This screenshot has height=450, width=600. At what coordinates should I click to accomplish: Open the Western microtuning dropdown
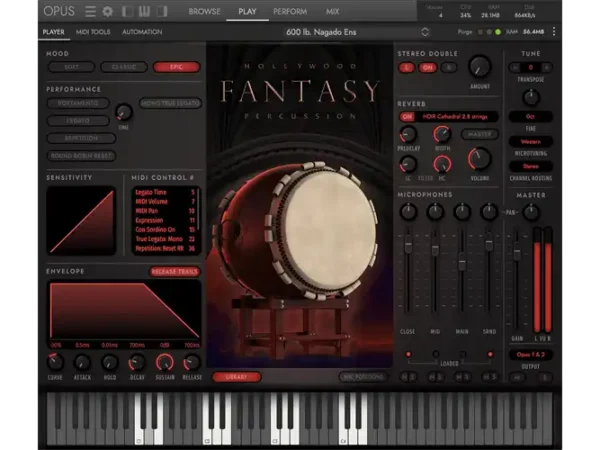coord(530,142)
